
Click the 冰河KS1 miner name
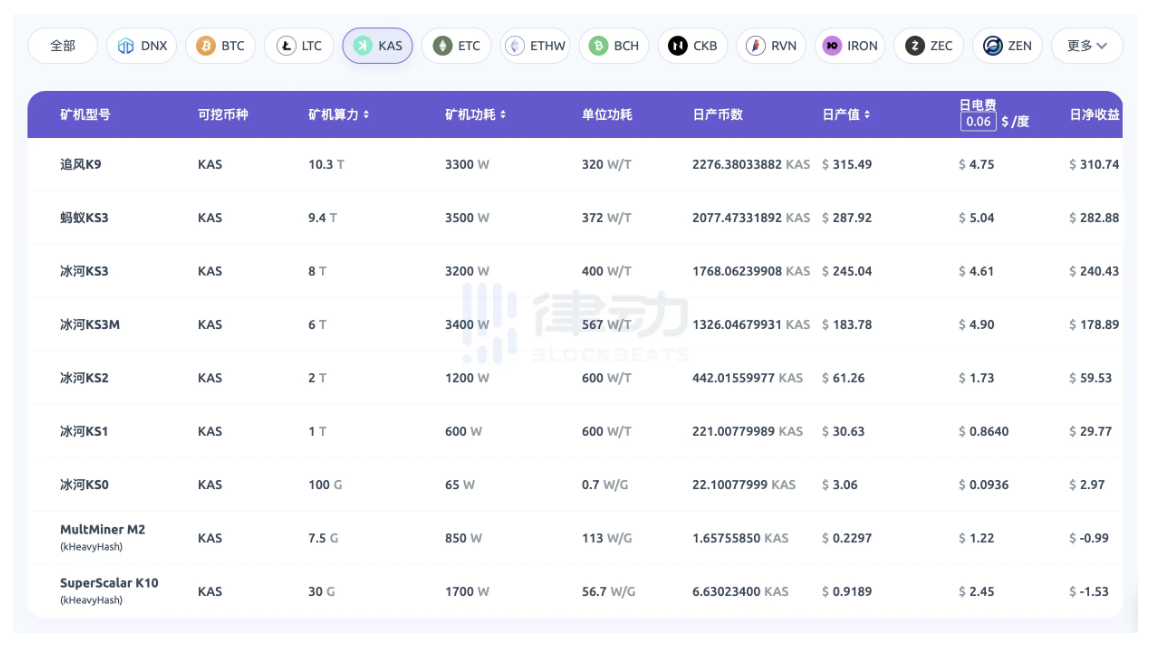coord(84,432)
